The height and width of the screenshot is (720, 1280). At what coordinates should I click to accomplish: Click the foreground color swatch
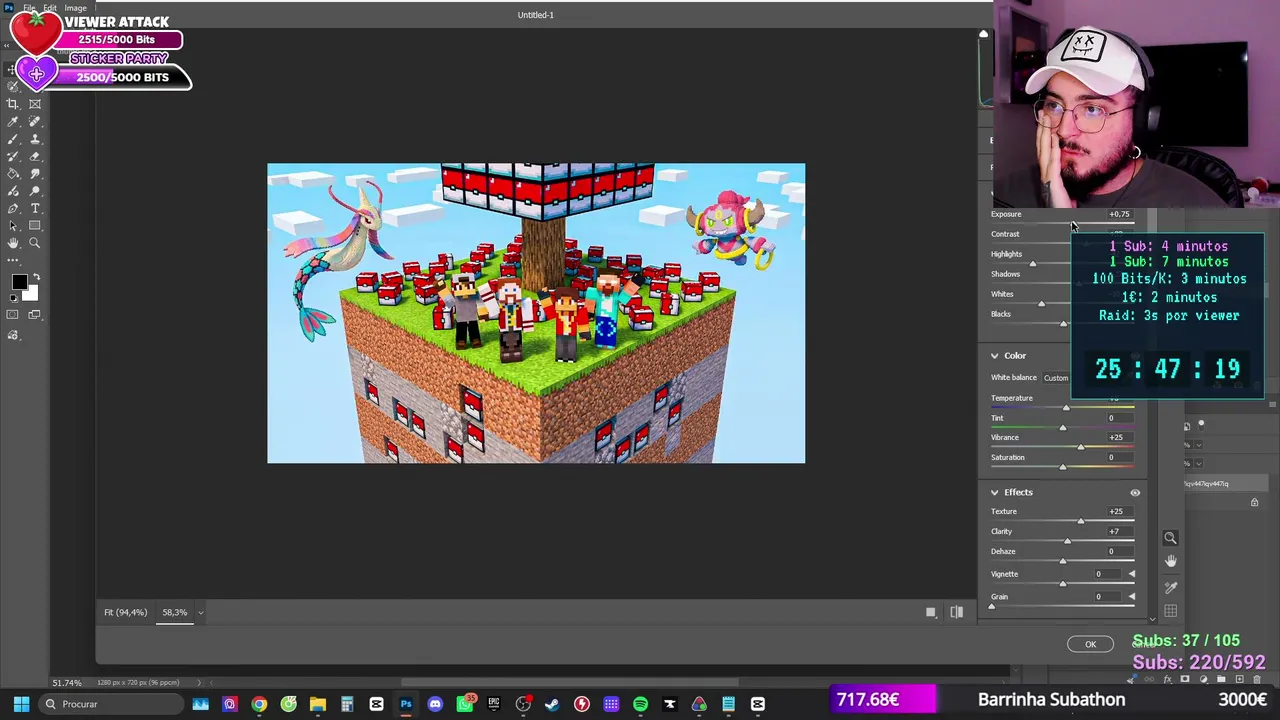coord(19,283)
